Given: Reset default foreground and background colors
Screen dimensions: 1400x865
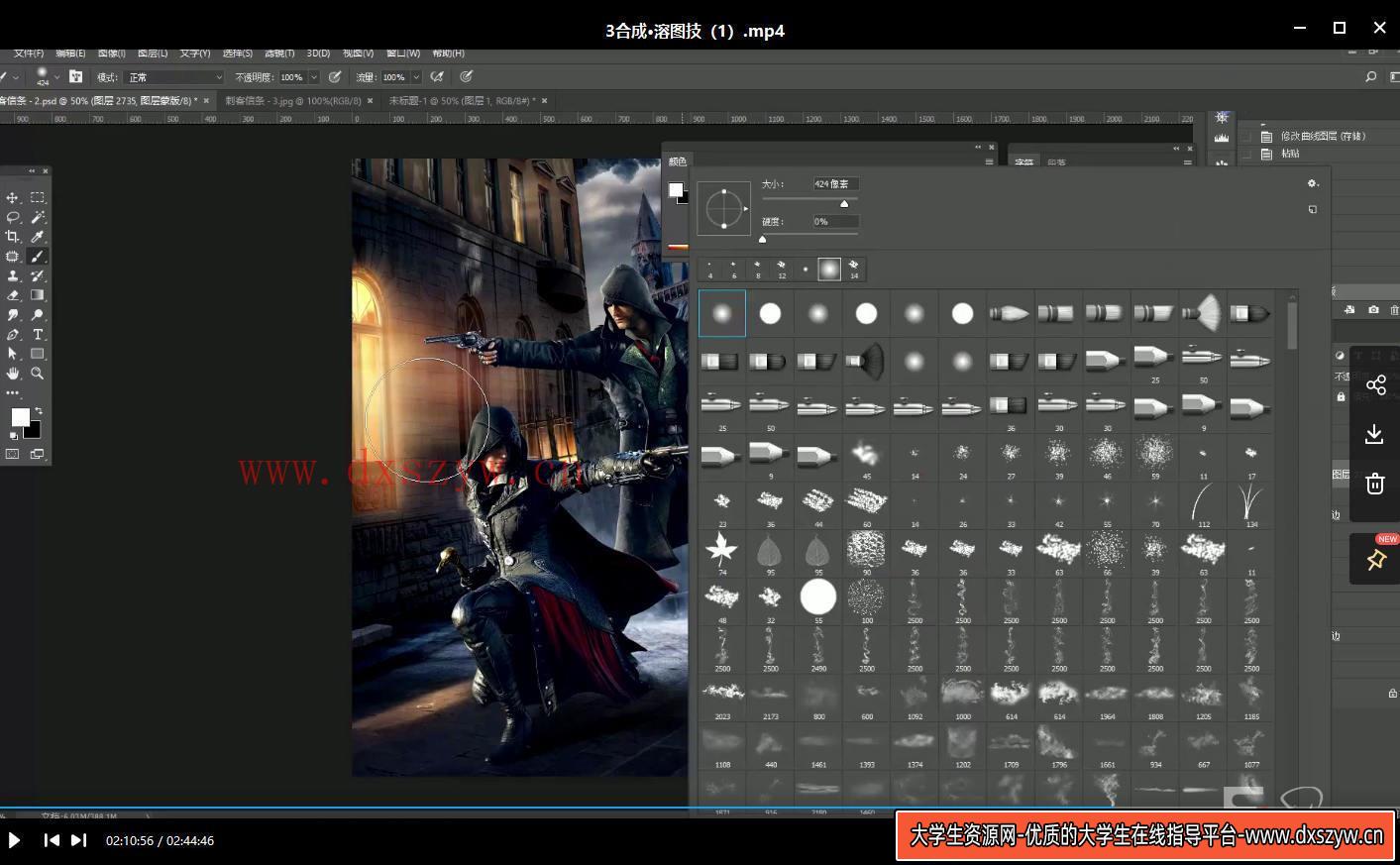Looking at the screenshot, I should coord(13,436).
